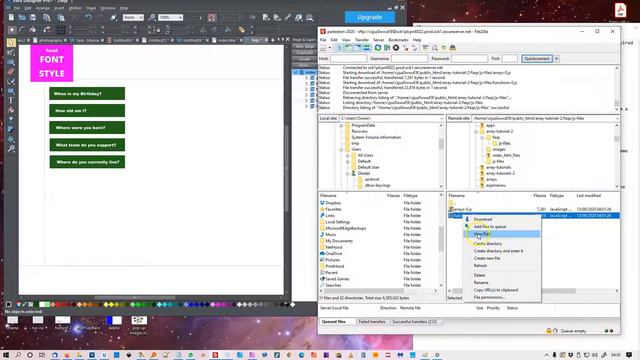Click FileZilla's cancel current operation icon
The width and height of the screenshot is (640, 360).
click(396, 48)
